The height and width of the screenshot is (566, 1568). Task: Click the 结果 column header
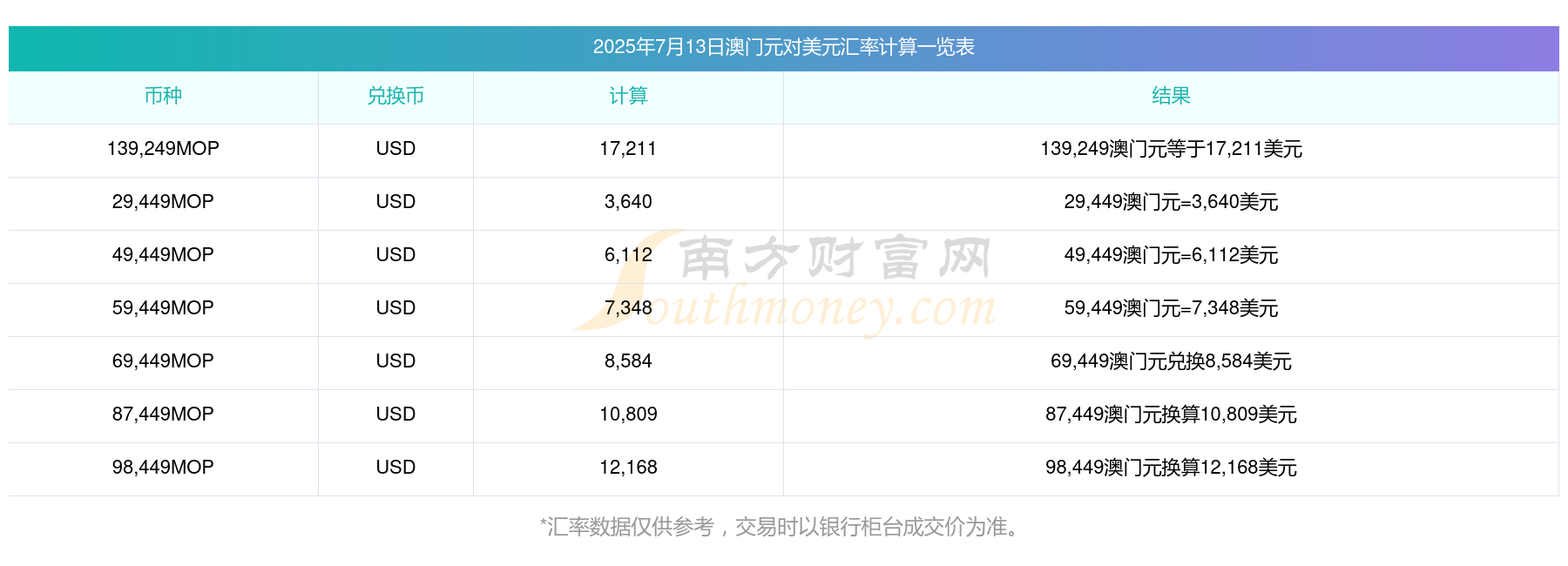pos(1171,96)
